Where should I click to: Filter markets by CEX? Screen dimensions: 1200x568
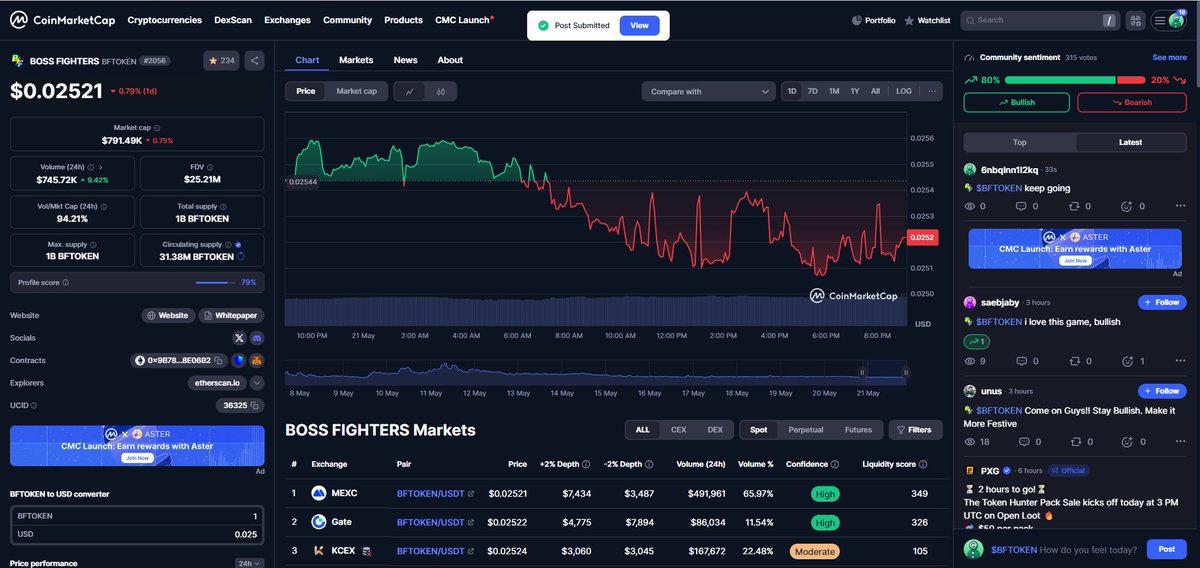[x=678, y=430]
